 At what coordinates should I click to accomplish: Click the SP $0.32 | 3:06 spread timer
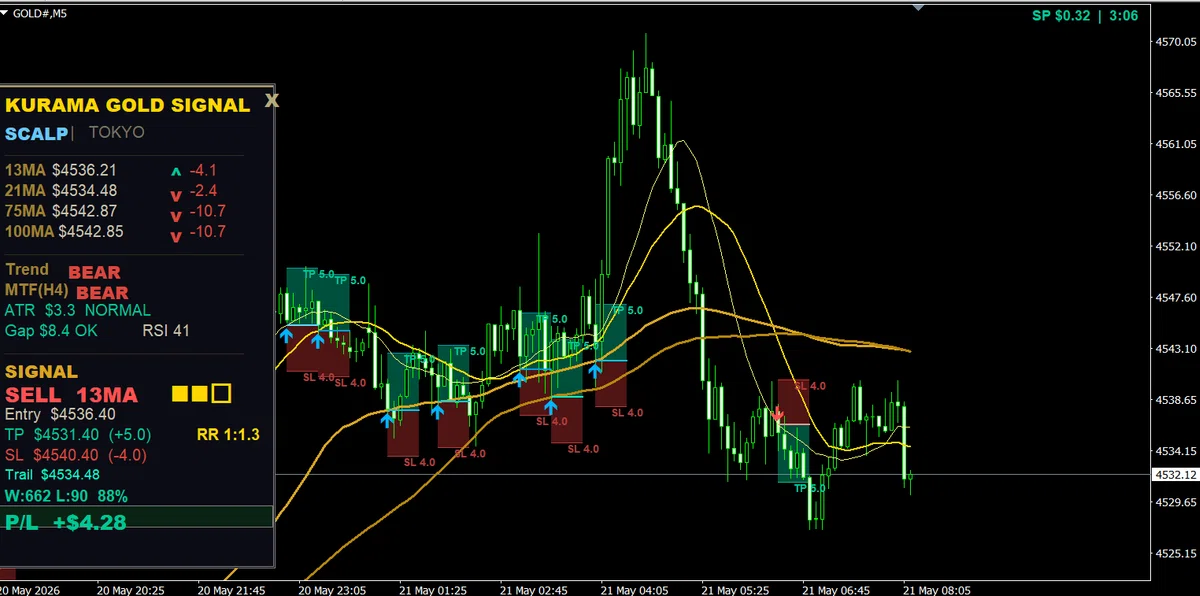point(1085,15)
